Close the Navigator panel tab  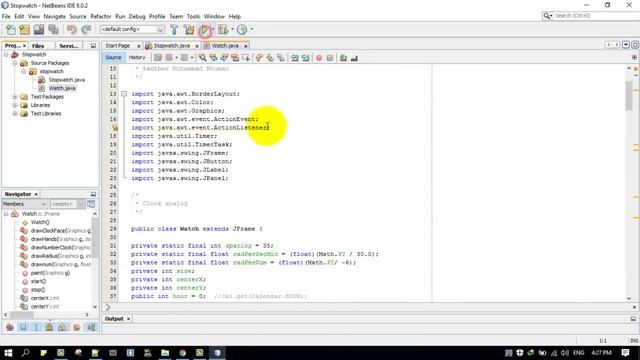(x=36, y=194)
